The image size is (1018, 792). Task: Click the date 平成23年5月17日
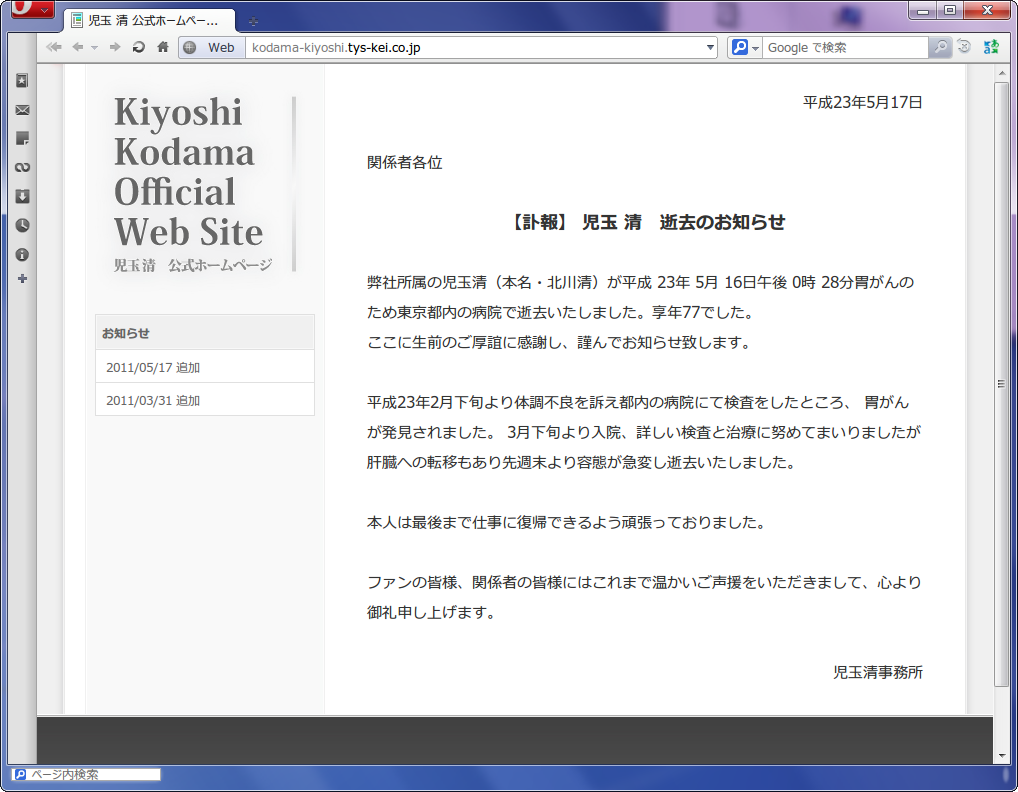[862, 103]
